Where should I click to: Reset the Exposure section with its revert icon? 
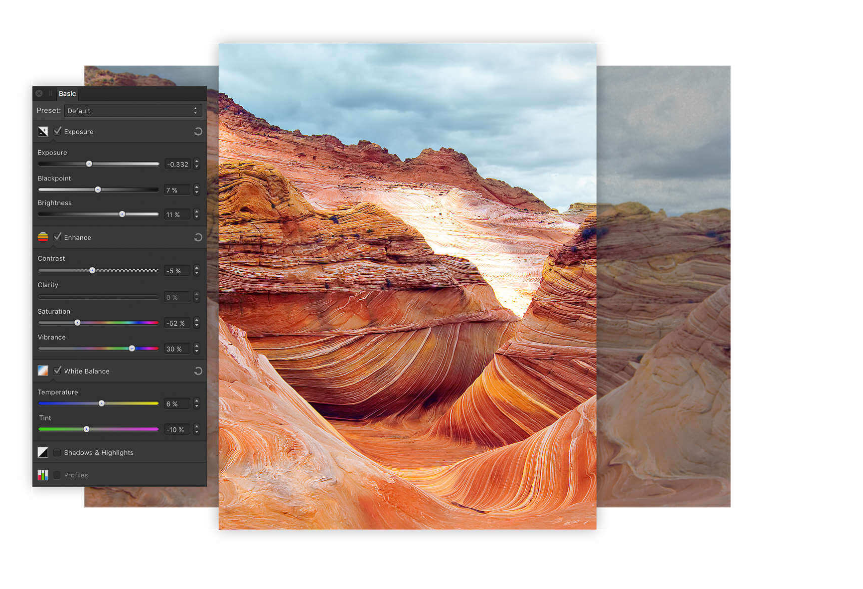(198, 132)
